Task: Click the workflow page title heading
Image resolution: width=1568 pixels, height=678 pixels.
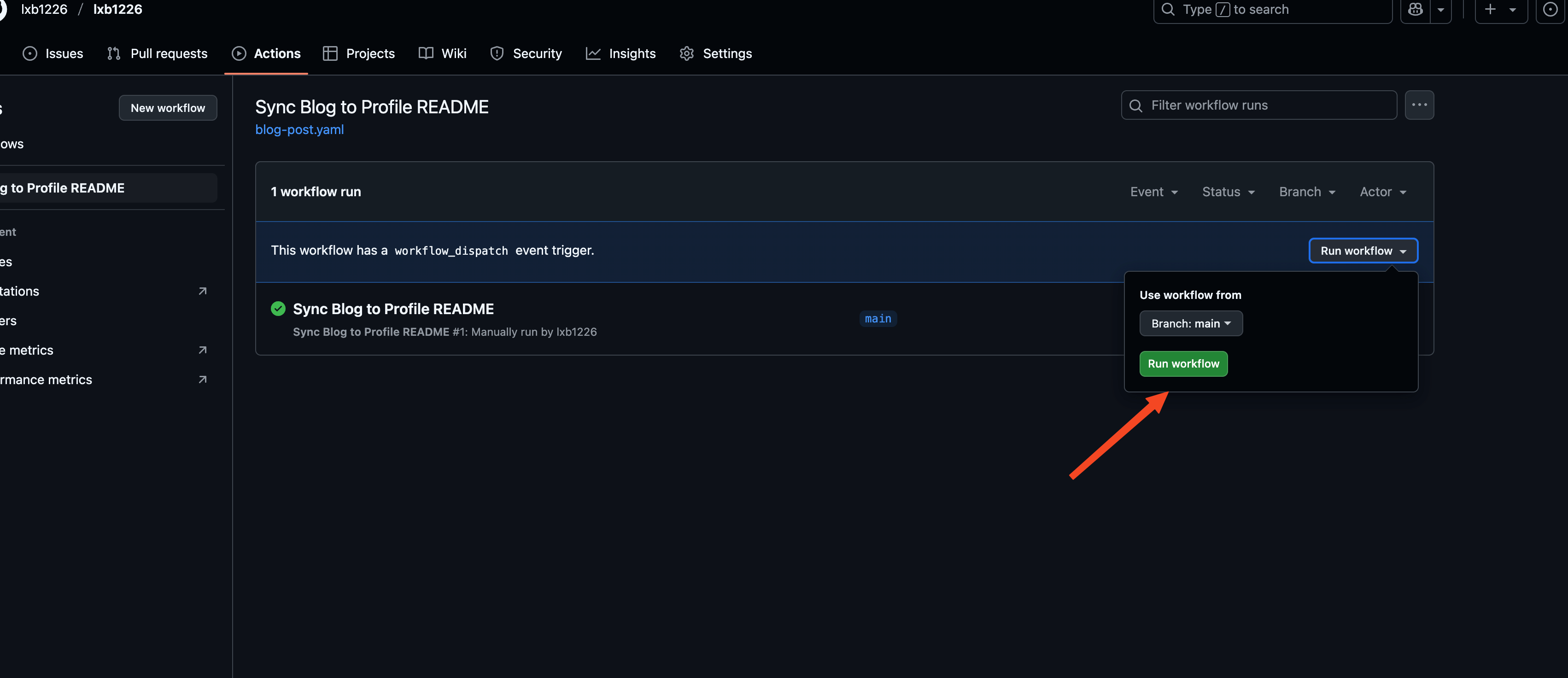Action: point(372,107)
